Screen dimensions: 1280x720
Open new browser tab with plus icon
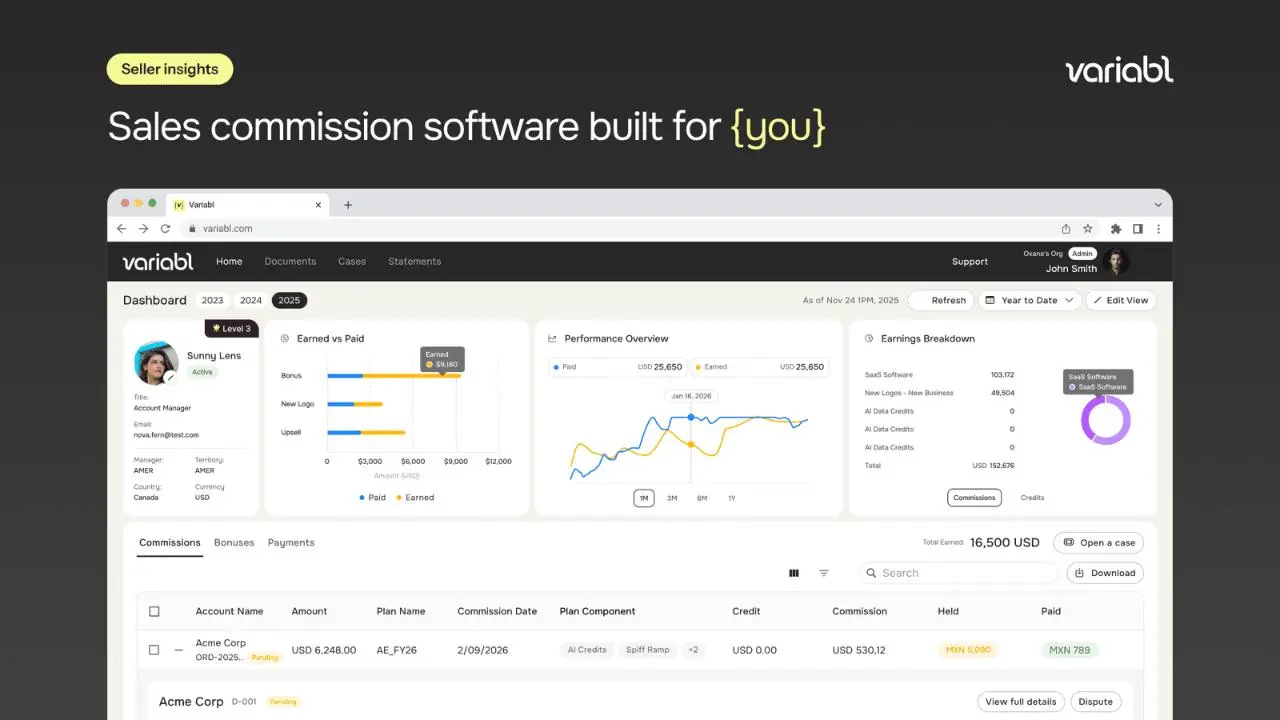point(348,205)
